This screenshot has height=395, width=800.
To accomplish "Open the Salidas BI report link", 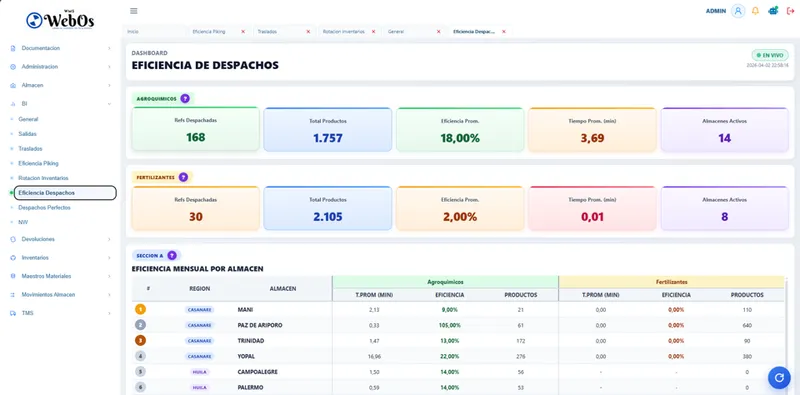I will (28, 134).
